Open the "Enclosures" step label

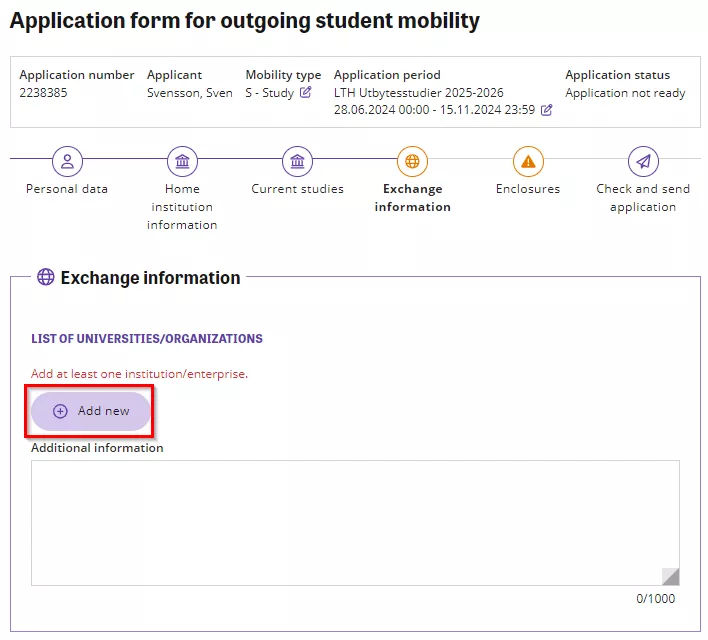pos(528,189)
